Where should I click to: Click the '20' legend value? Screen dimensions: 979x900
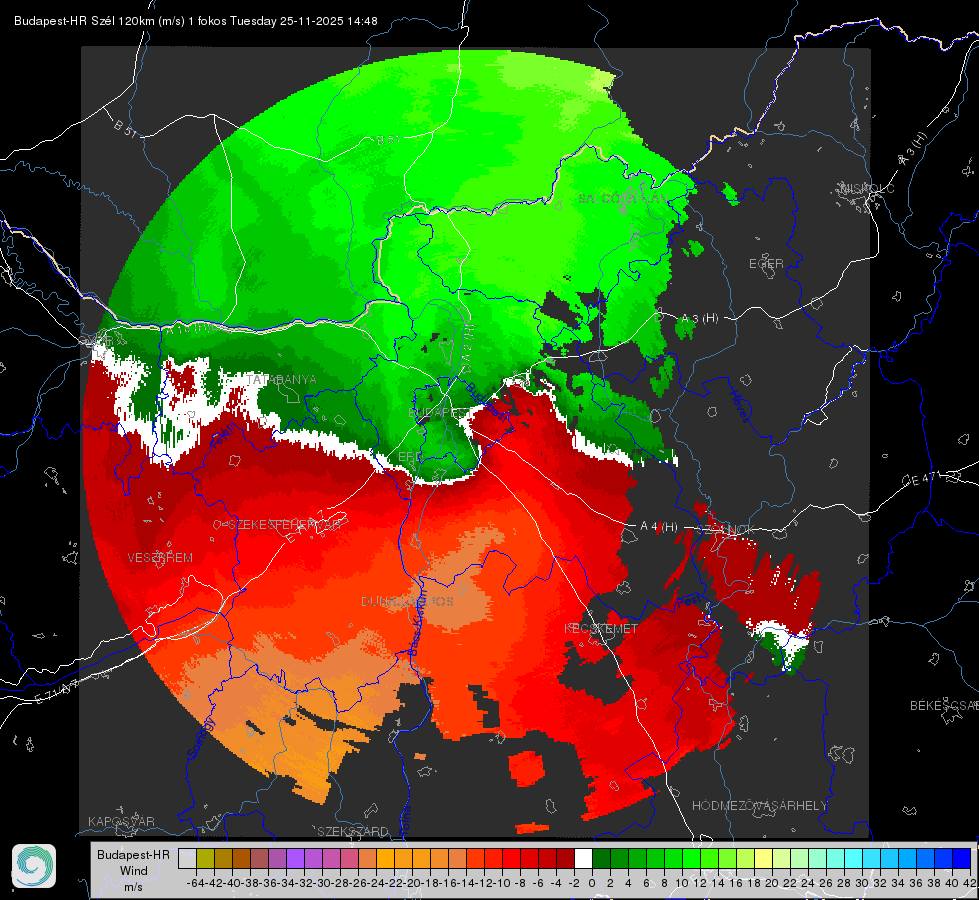[772, 883]
